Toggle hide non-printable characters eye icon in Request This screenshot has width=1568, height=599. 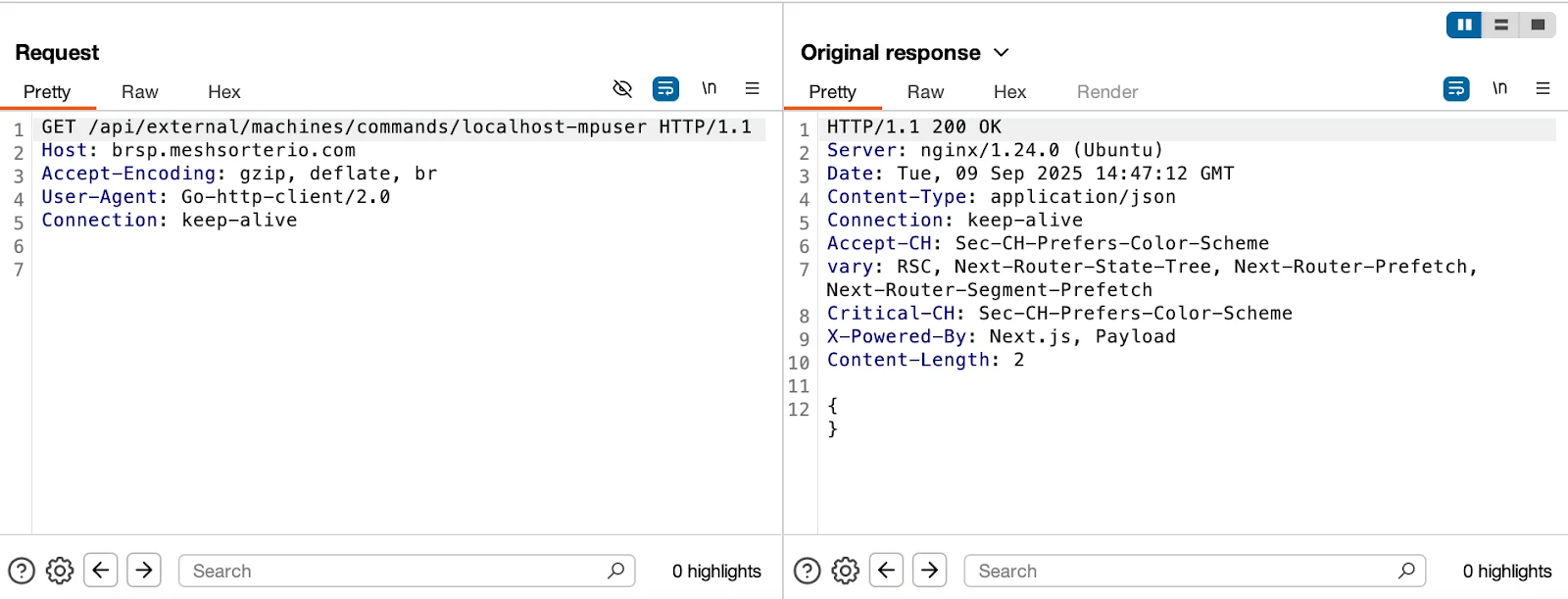click(x=622, y=89)
